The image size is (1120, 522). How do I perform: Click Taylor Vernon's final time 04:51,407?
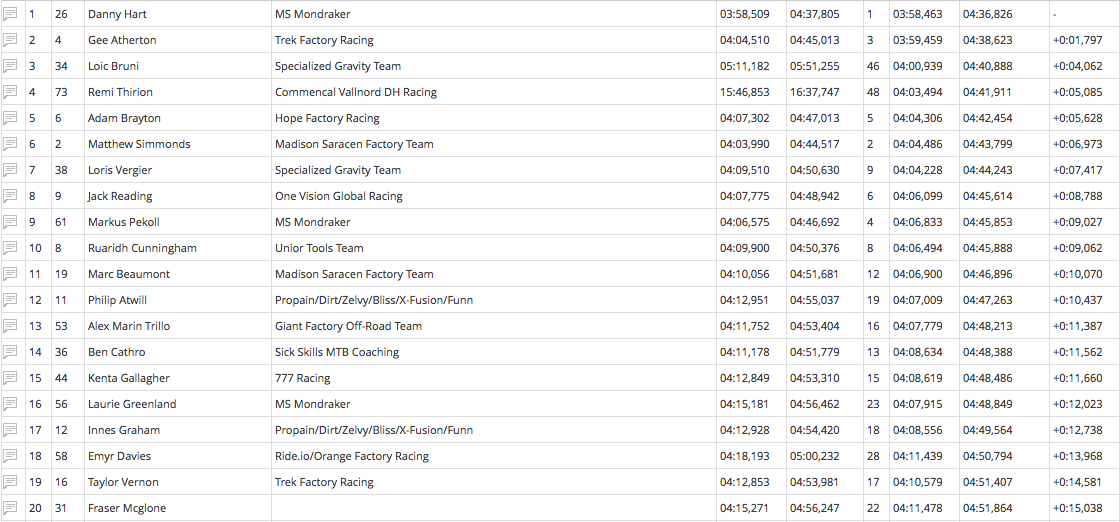coord(987,482)
